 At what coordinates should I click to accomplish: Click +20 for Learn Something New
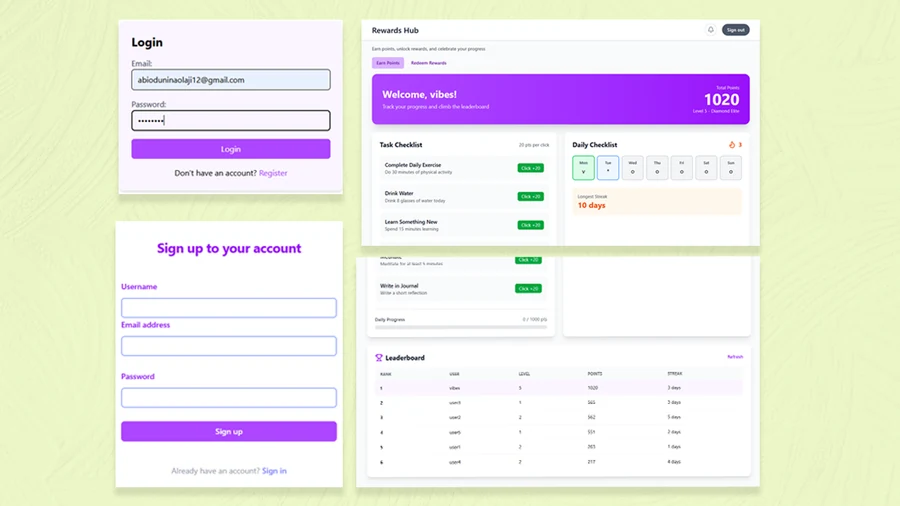(530, 225)
